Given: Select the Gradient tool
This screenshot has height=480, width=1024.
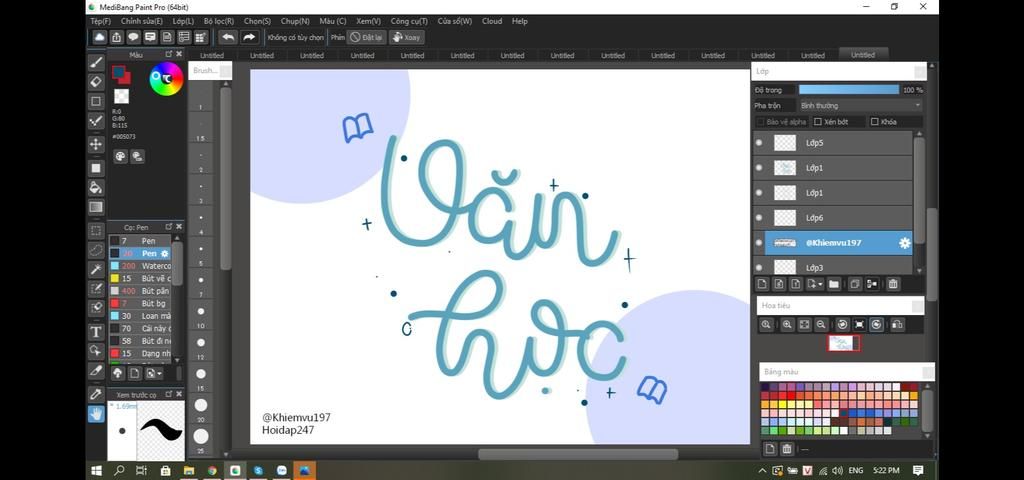Looking at the screenshot, I should tap(96, 208).
